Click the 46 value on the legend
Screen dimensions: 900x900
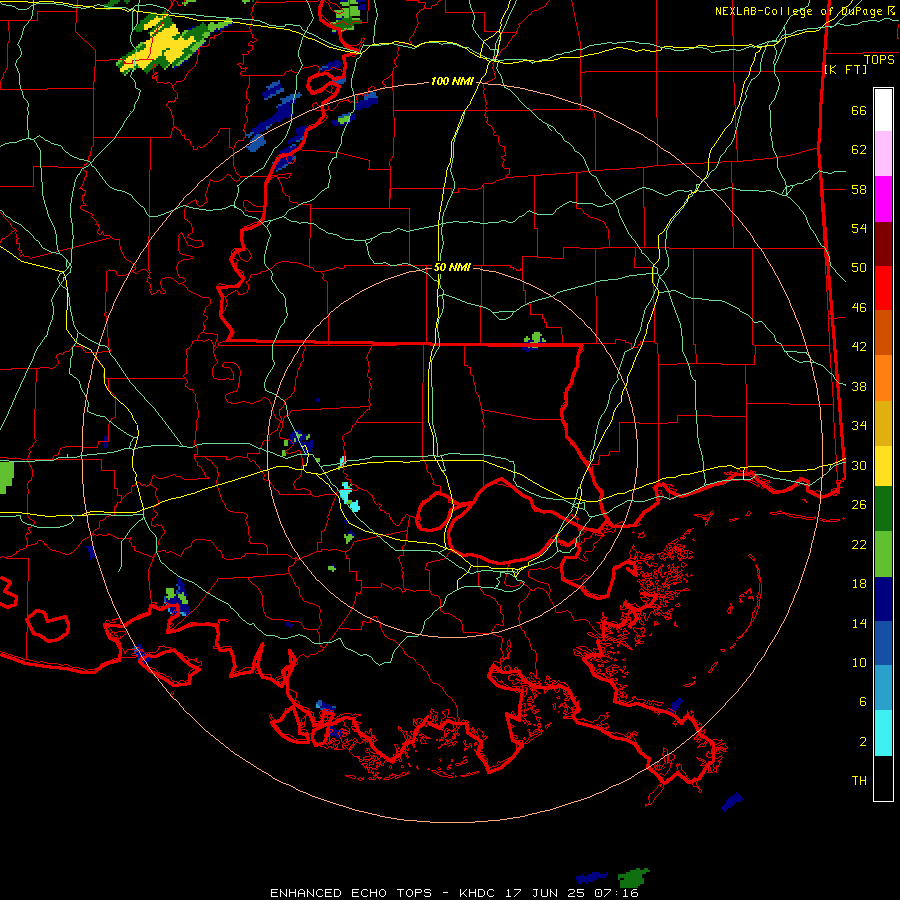(x=859, y=308)
